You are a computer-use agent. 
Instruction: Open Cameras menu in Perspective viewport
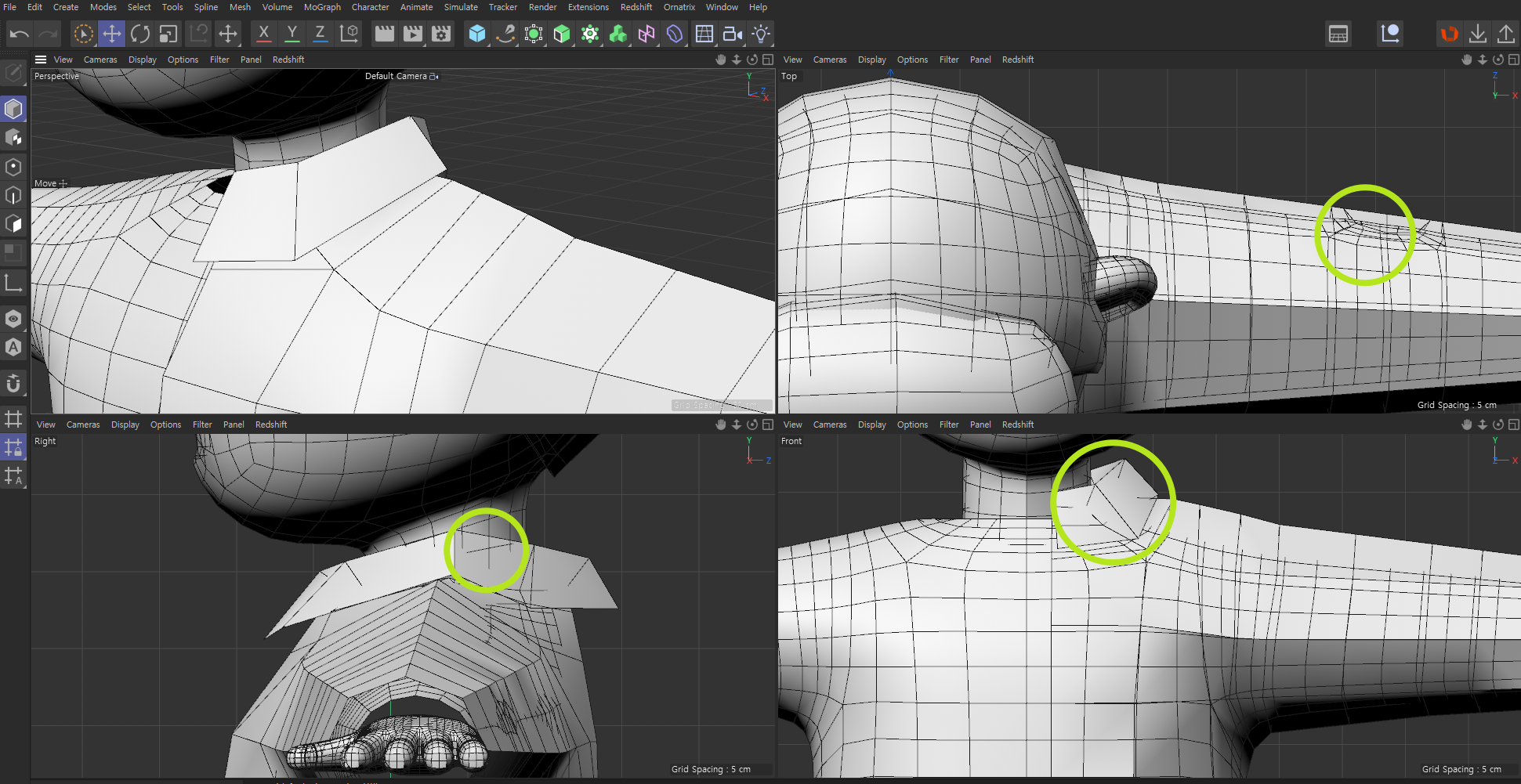[x=100, y=60]
